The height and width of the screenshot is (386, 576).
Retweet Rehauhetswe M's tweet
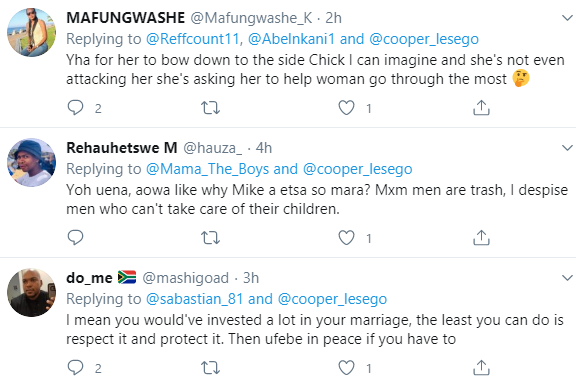pyautogui.click(x=210, y=238)
